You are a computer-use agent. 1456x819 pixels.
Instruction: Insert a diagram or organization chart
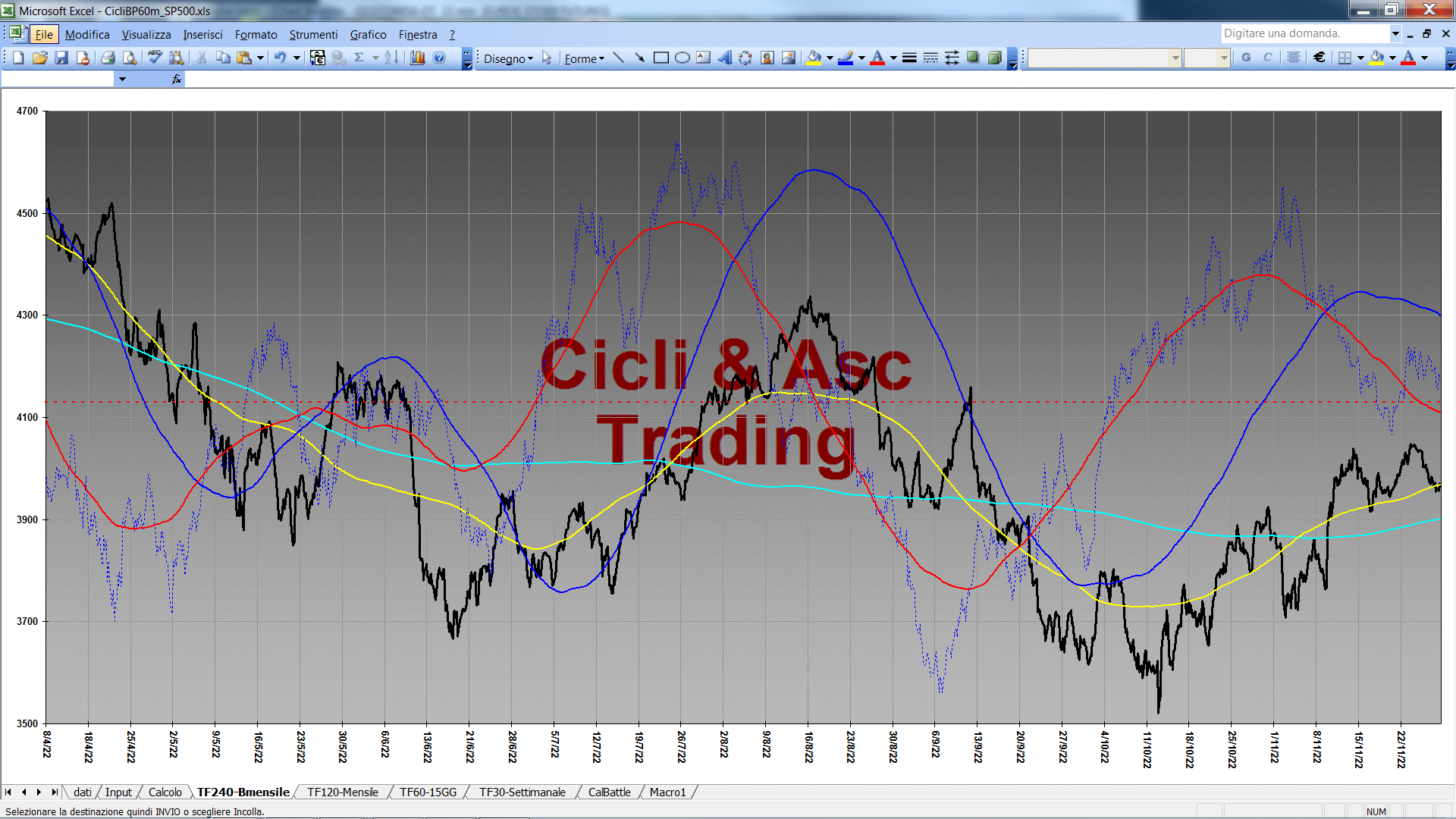point(746,58)
